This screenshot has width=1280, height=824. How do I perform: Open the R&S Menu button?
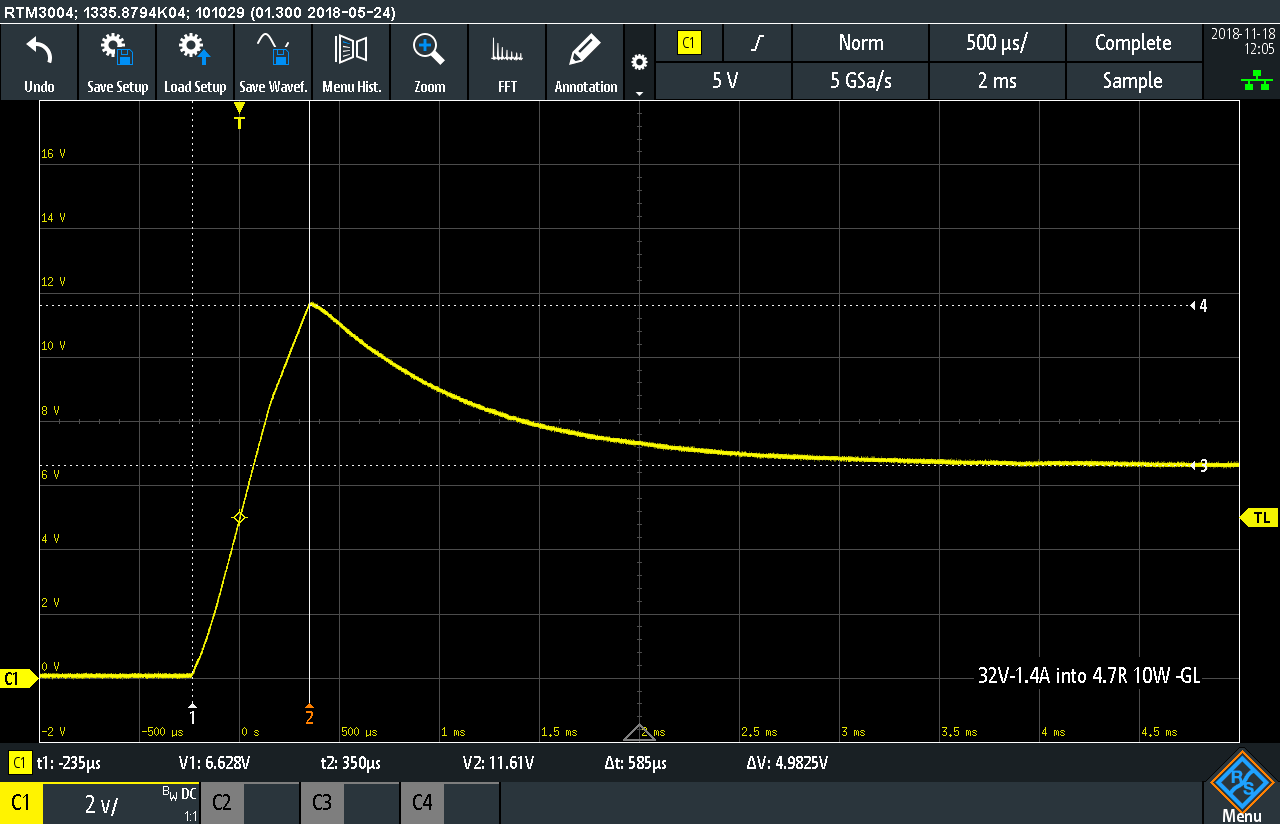pos(1241,787)
